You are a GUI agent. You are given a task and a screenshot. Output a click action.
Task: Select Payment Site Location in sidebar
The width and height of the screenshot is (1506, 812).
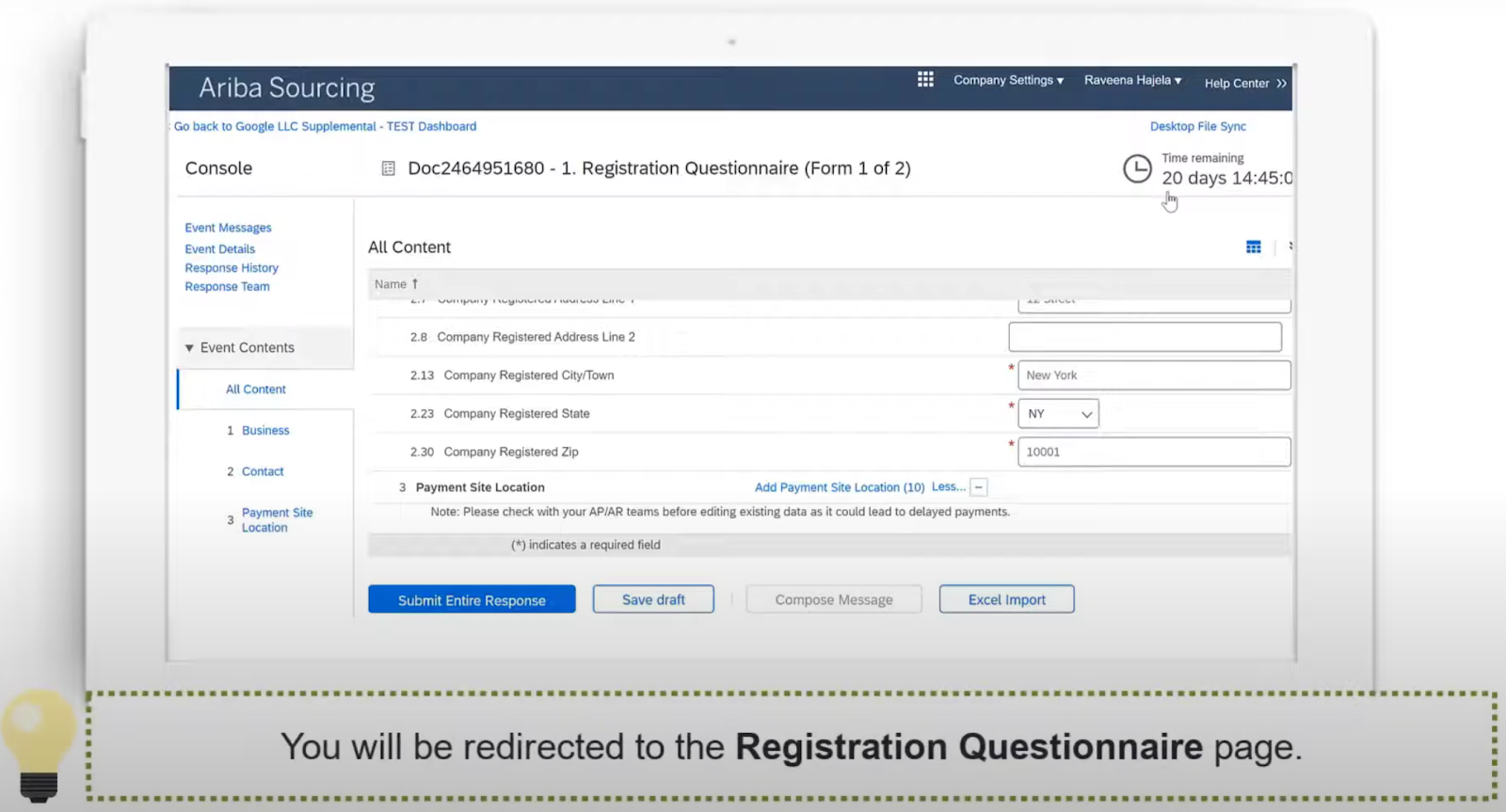(x=277, y=520)
